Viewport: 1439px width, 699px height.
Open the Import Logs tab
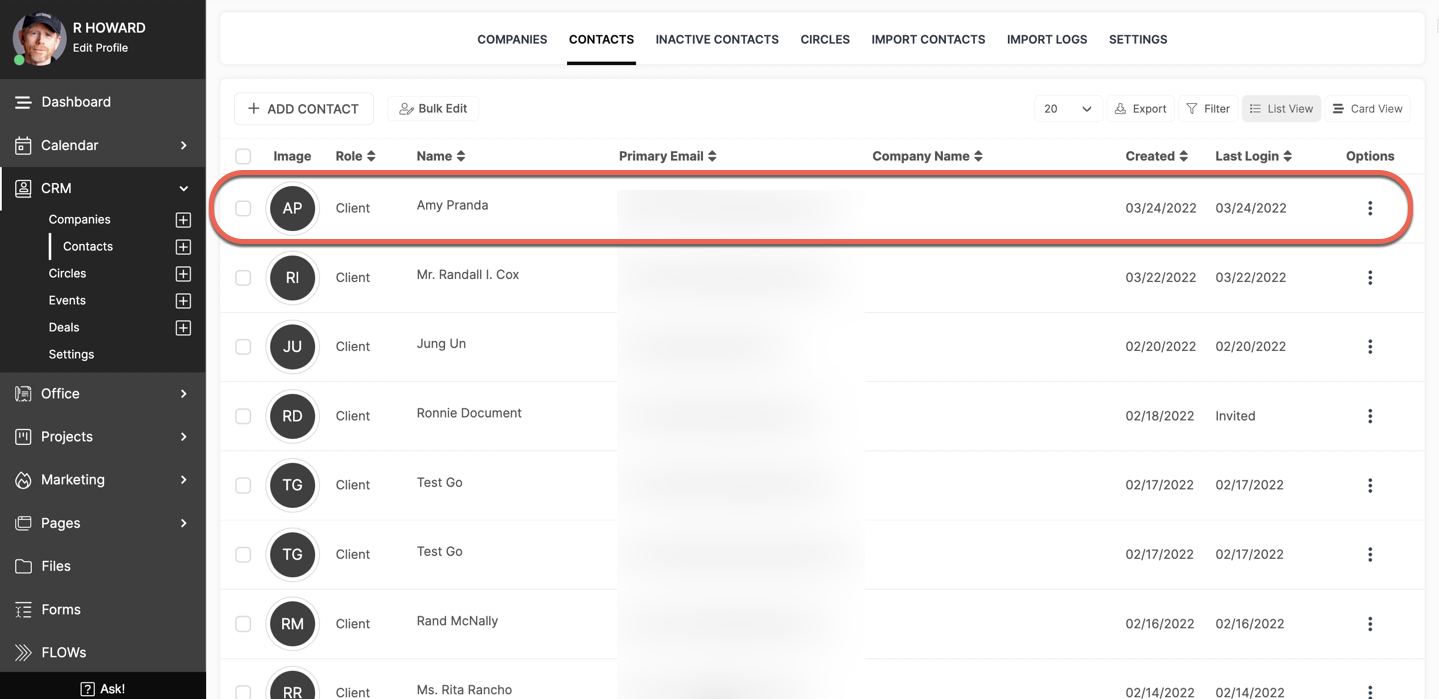[1047, 40]
